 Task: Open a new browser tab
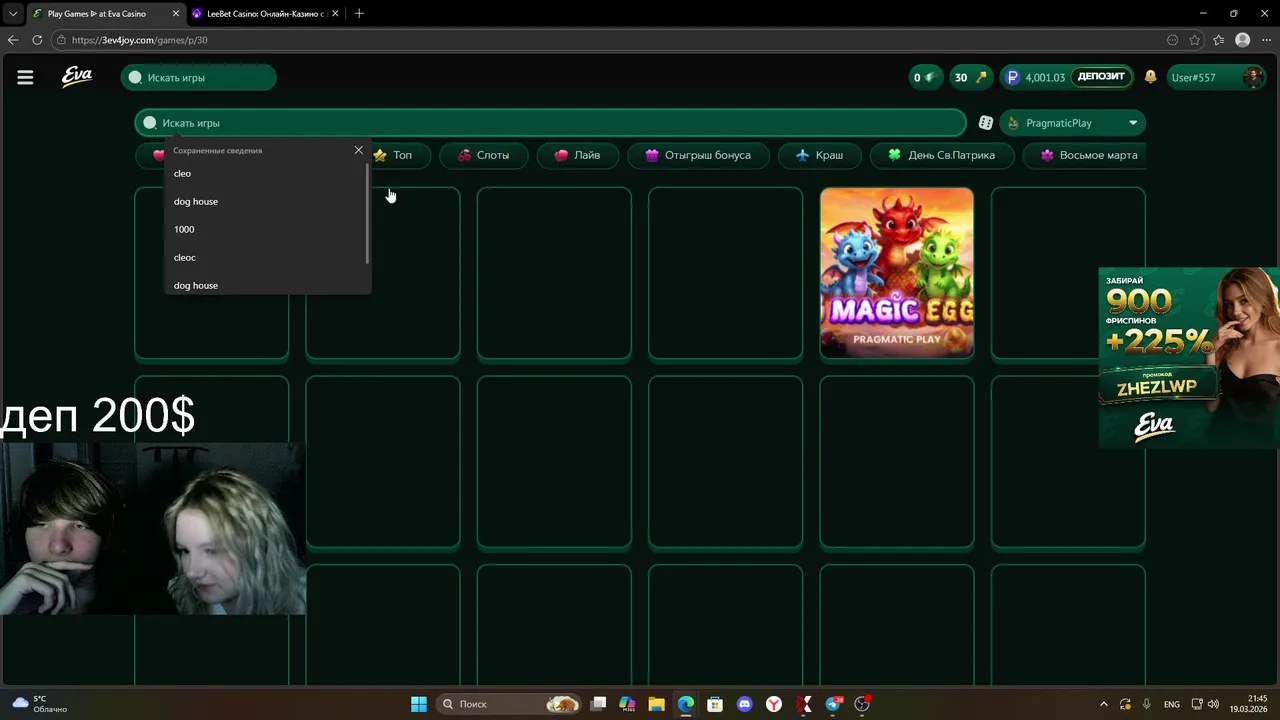[x=359, y=13]
